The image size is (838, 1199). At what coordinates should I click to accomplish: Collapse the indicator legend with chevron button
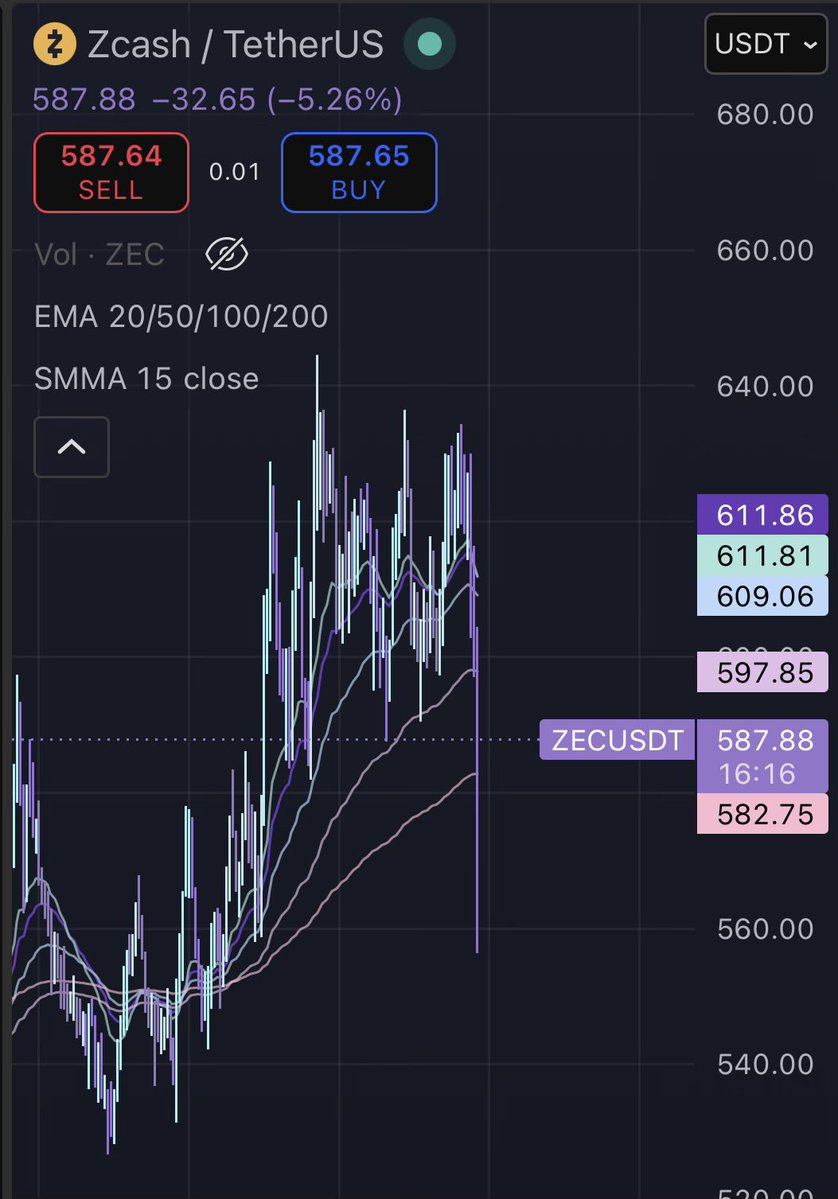(x=71, y=447)
